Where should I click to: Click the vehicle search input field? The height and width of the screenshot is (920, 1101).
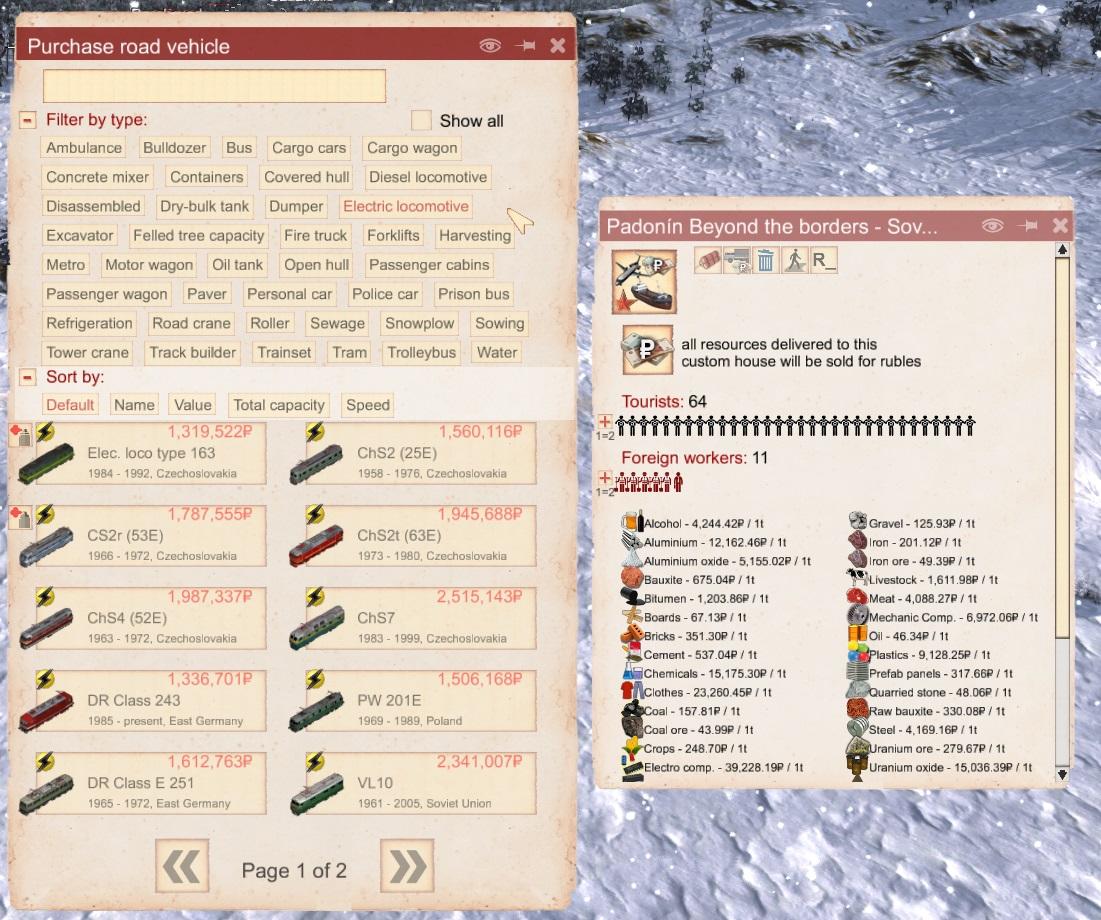(214, 86)
